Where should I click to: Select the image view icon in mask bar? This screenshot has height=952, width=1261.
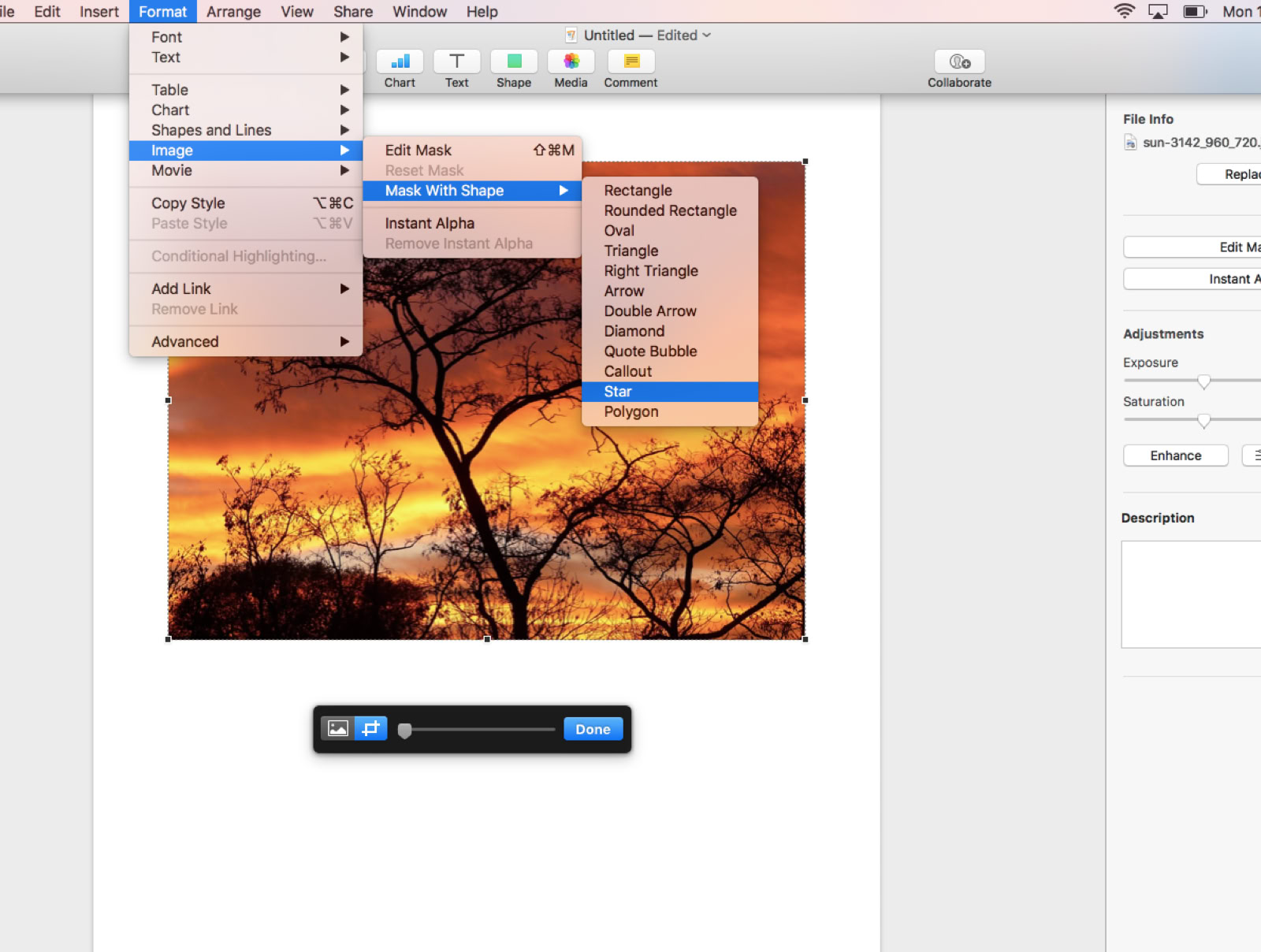pyautogui.click(x=338, y=729)
